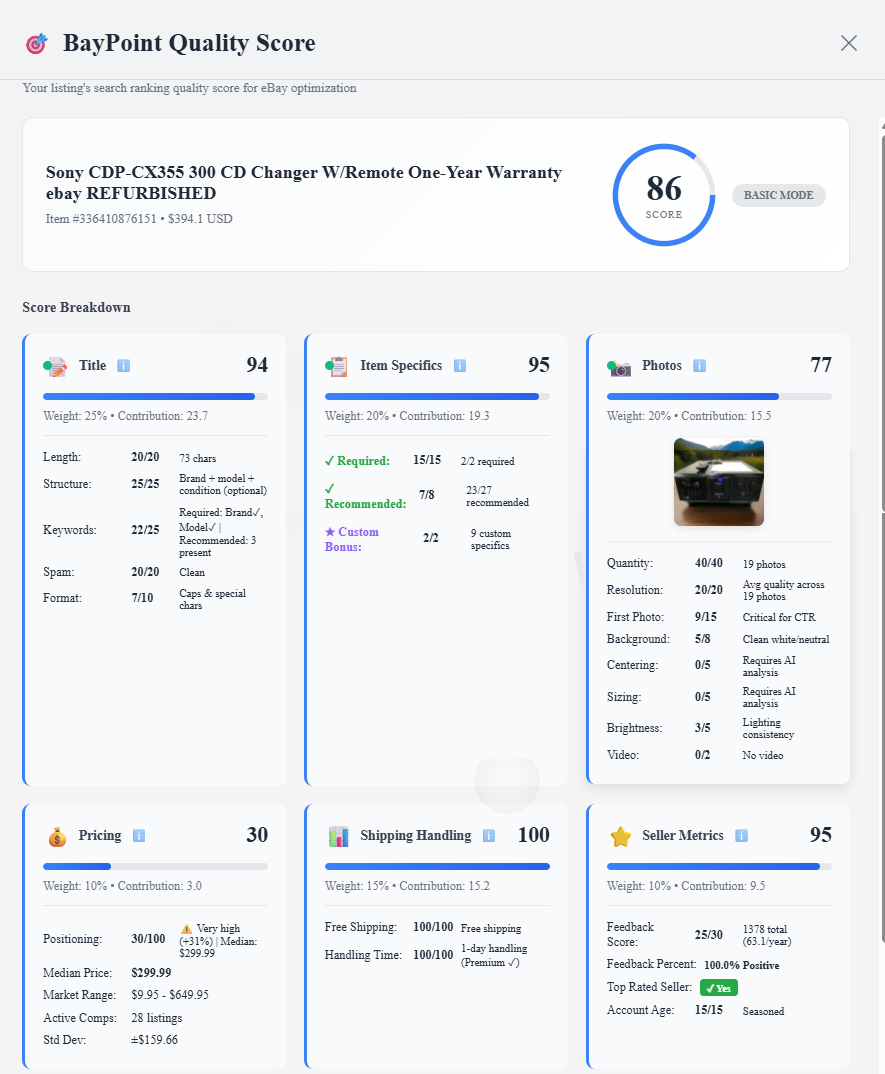Click the BayPoint target logo icon
Viewport: 885px width, 1074px height.
pos(36,43)
